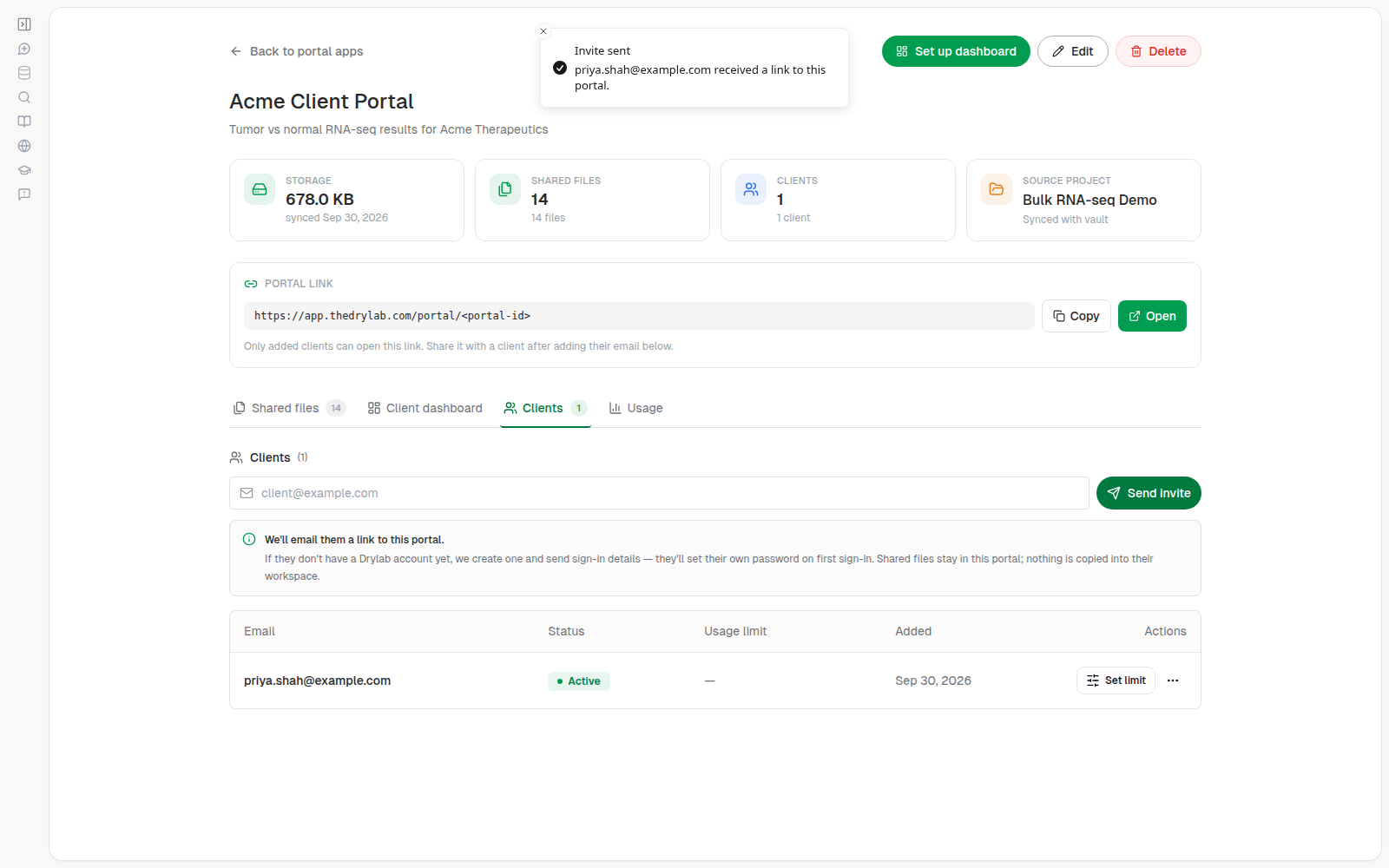The image size is (1389, 868).
Task: Open the graduation cap icon in sidebar
Action: point(24,170)
